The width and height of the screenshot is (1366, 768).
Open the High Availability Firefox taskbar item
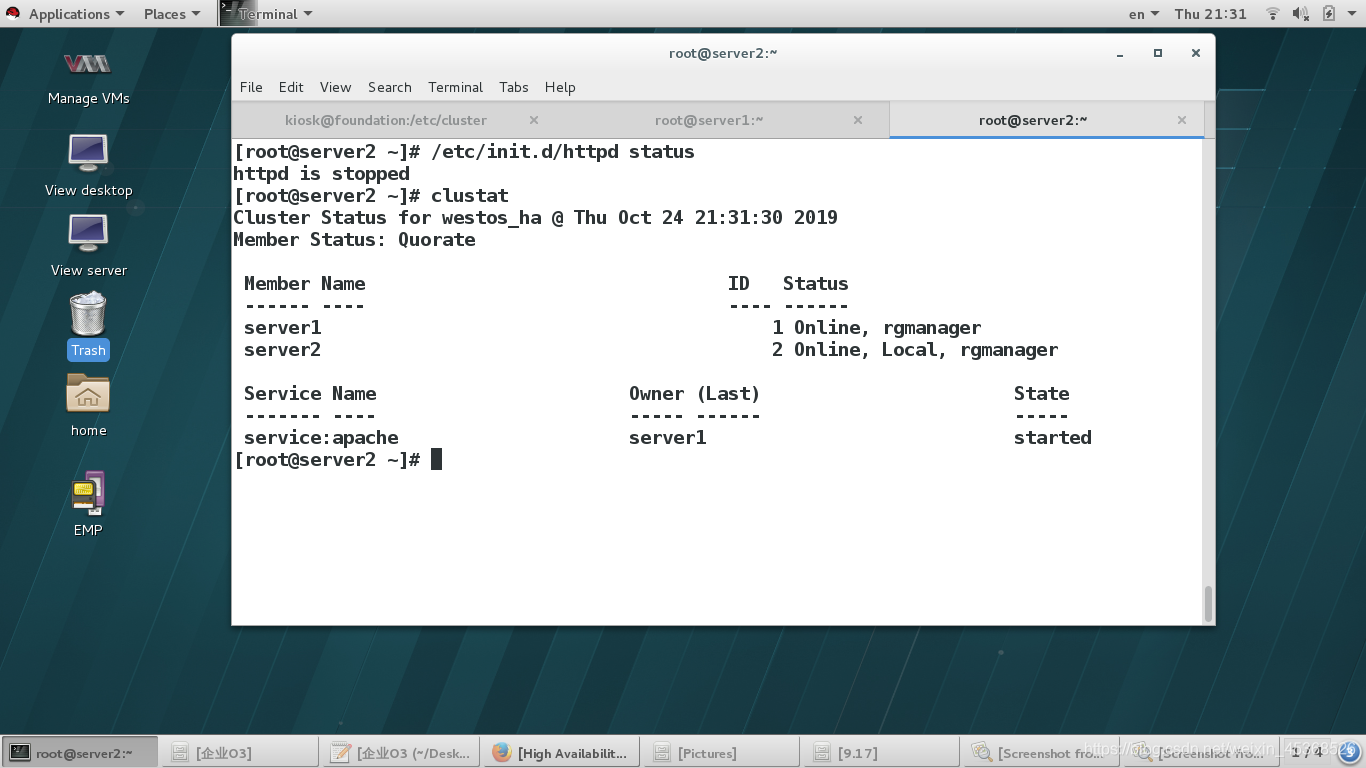point(561,753)
